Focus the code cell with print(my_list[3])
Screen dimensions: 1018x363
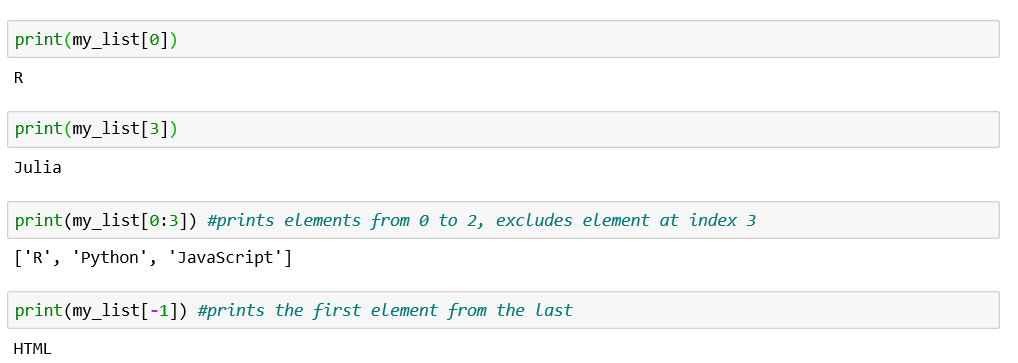coord(503,129)
